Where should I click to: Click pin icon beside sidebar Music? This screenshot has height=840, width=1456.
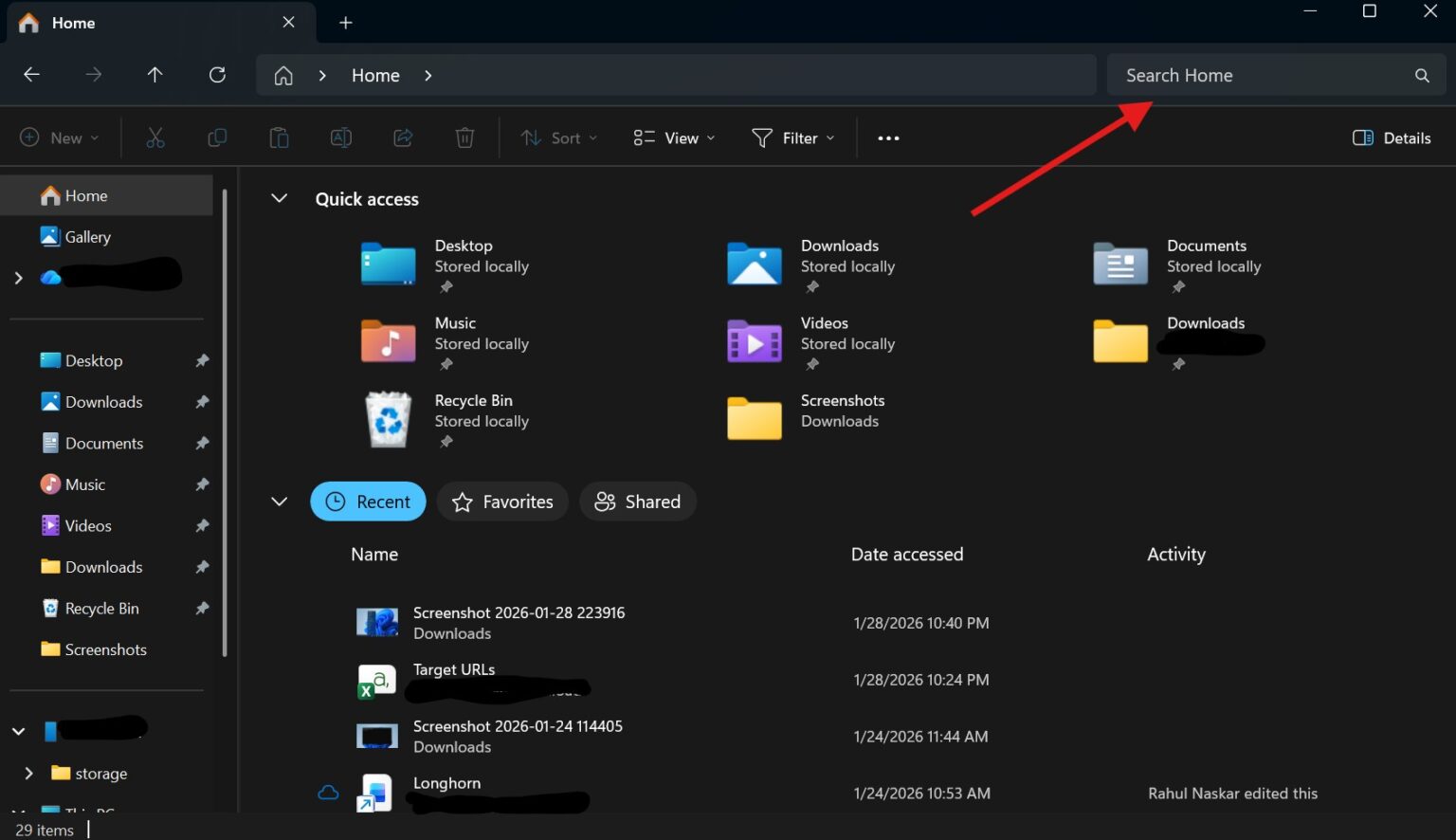pyautogui.click(x=202, y=484)
